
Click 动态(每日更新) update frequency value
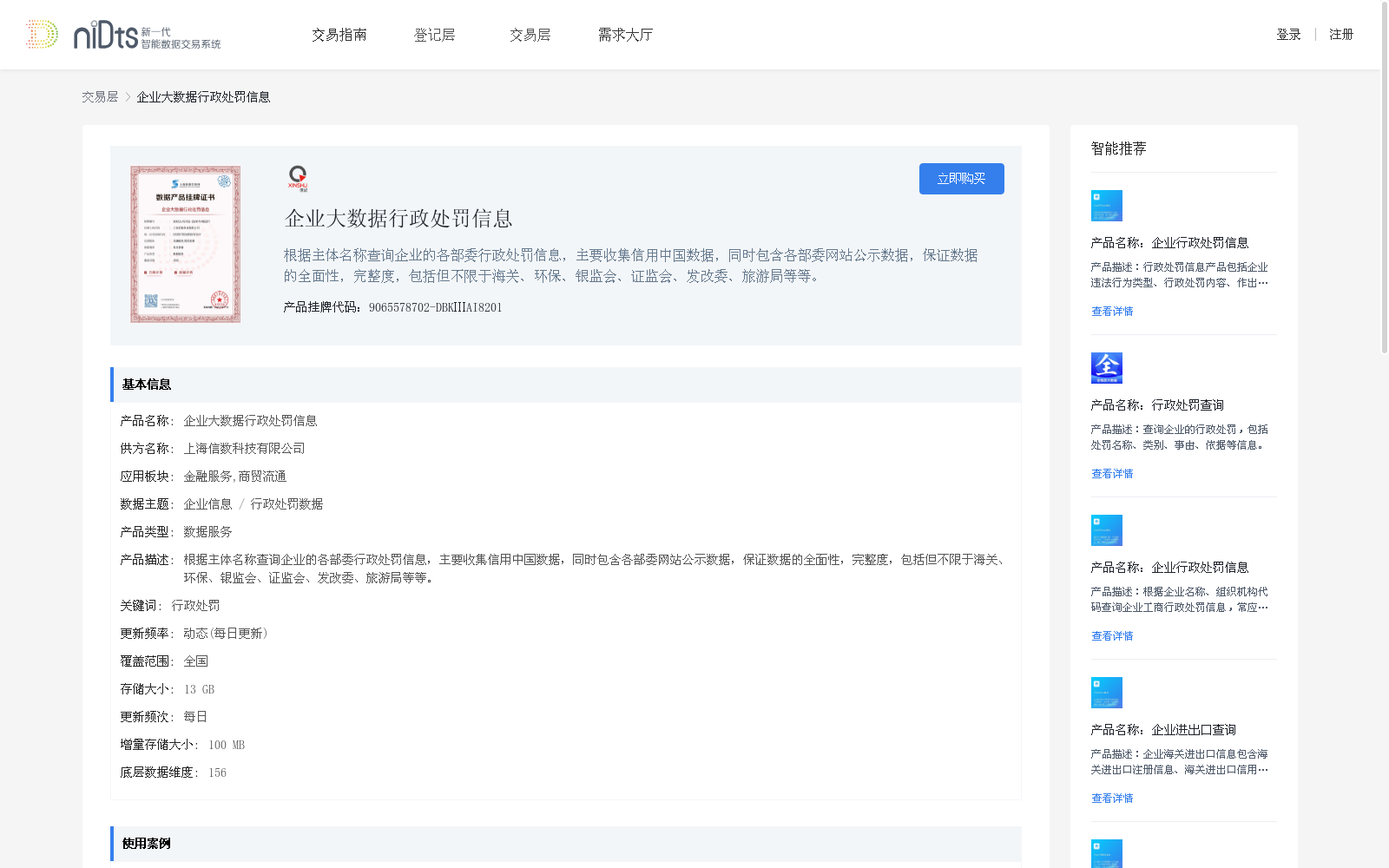tap(226, 634)
